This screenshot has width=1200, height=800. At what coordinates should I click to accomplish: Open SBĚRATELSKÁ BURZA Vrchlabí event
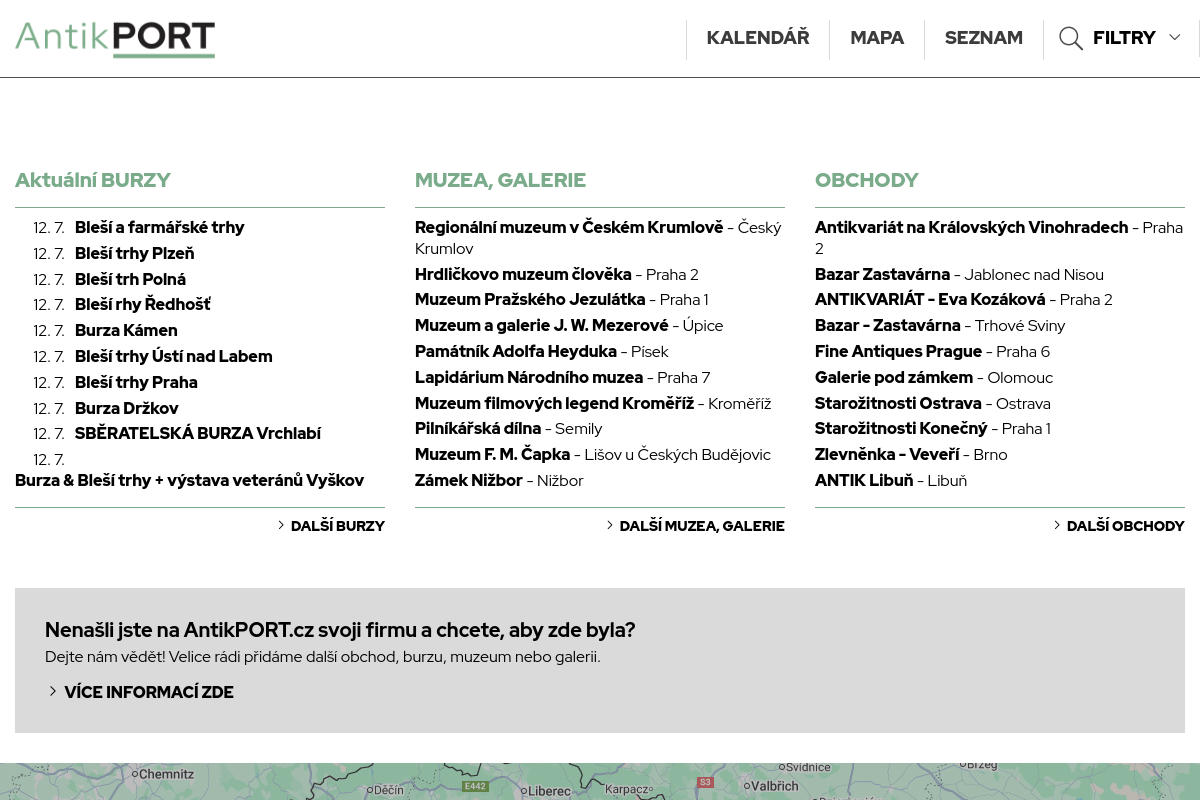point(198,434)
